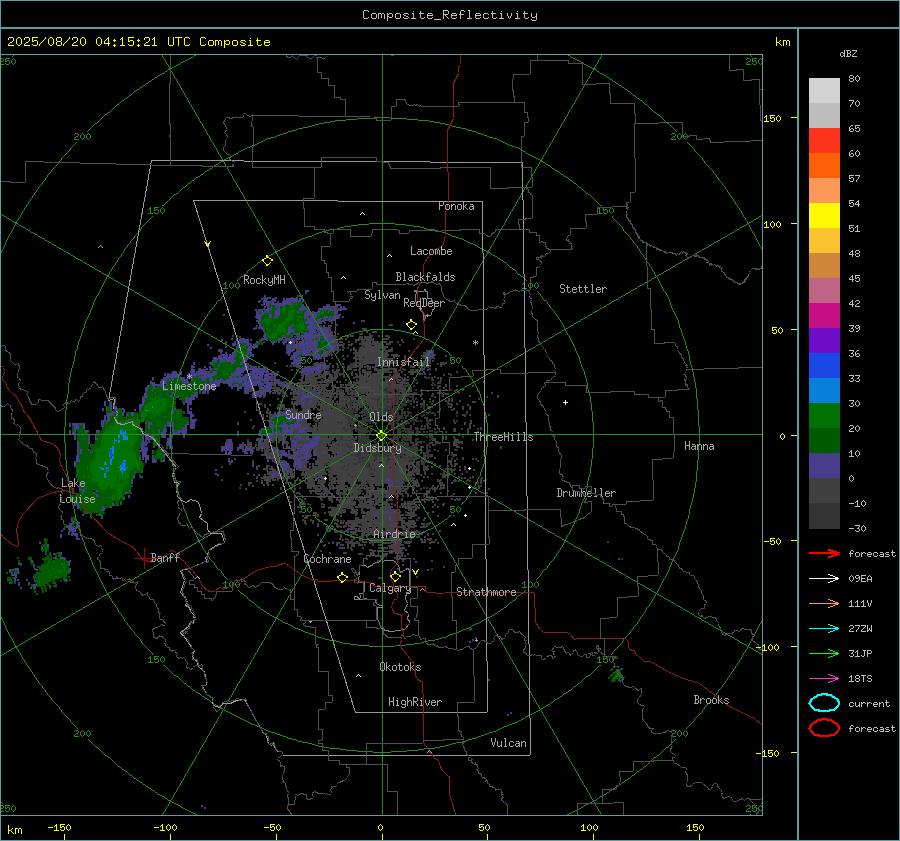This screenshot has width=900, height=841.
Task: Click the light gray 80 dBZ swatch
Action: click(824, 91)
